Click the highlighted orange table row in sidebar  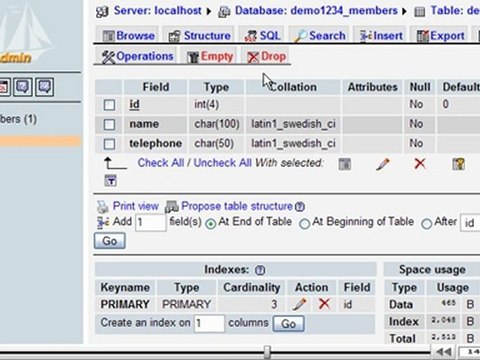point(40,141)
